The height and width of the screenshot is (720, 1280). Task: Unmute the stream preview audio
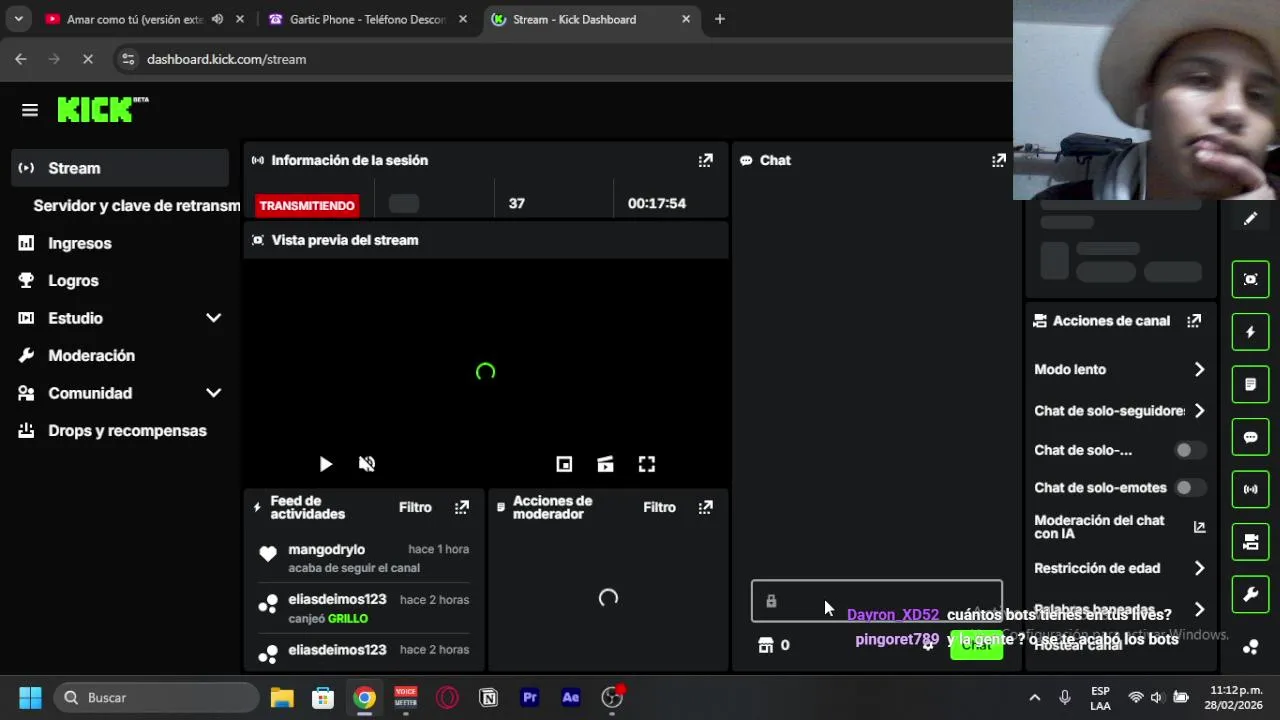367,464
